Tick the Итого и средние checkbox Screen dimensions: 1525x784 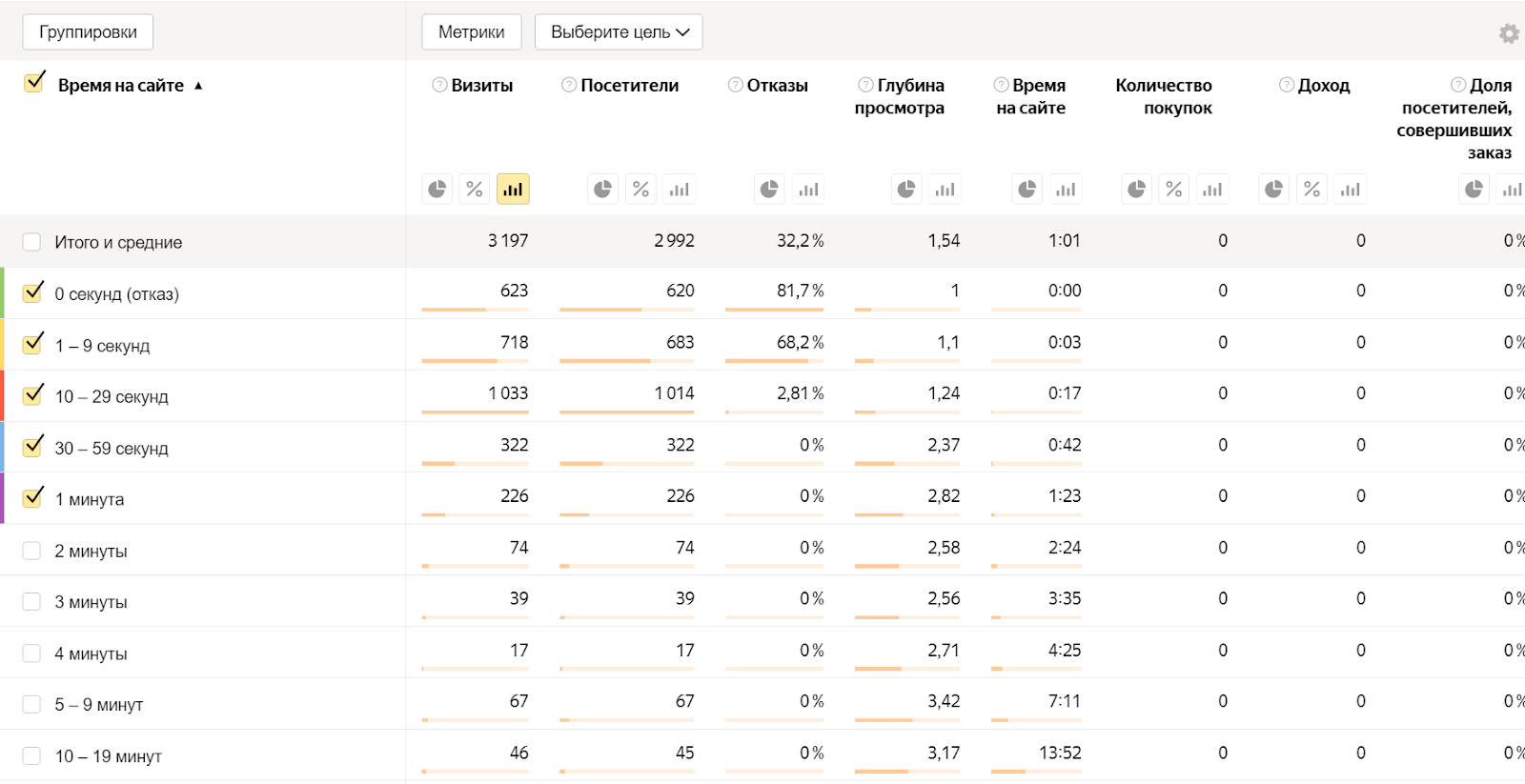click(31, 242)
